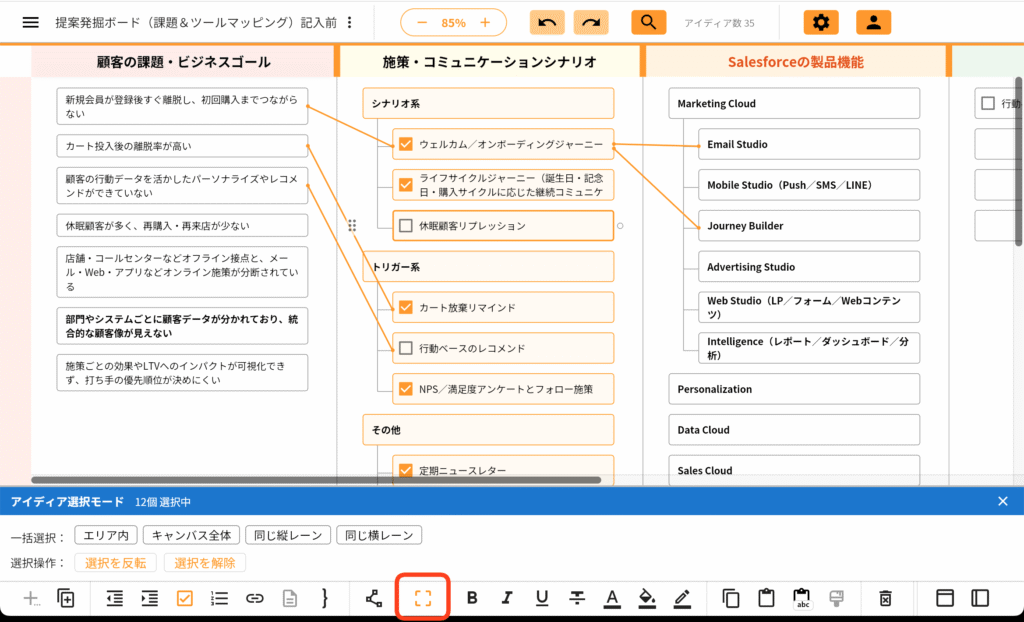Open the hamburger menu
The width and height of the screenshot is (1024, 622).
28,20
